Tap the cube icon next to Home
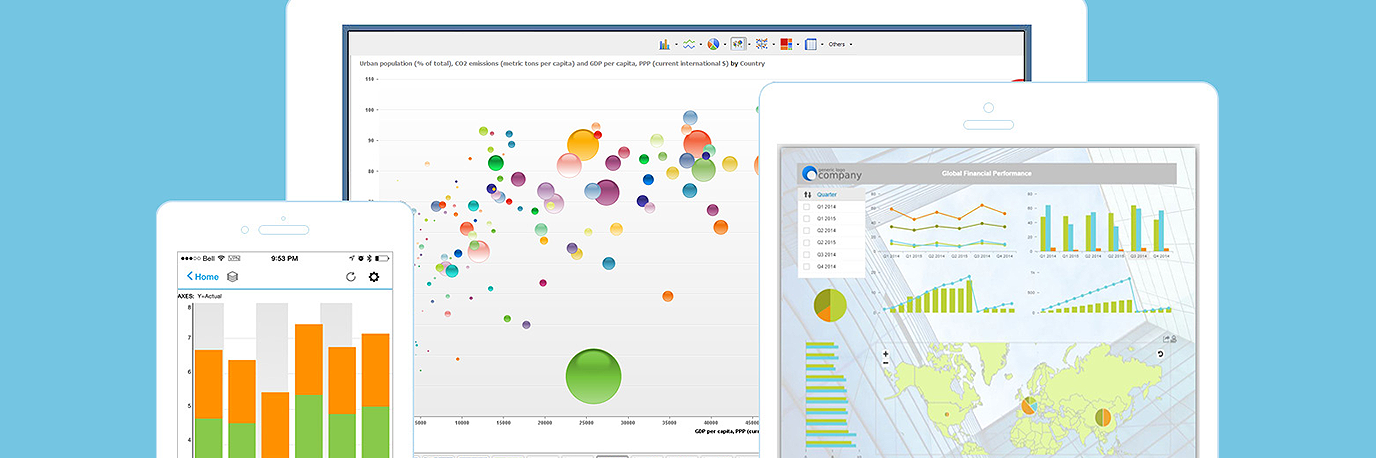Image resolution: width=1376 pixels, height=458 pixels. click(x=233, y=277)
